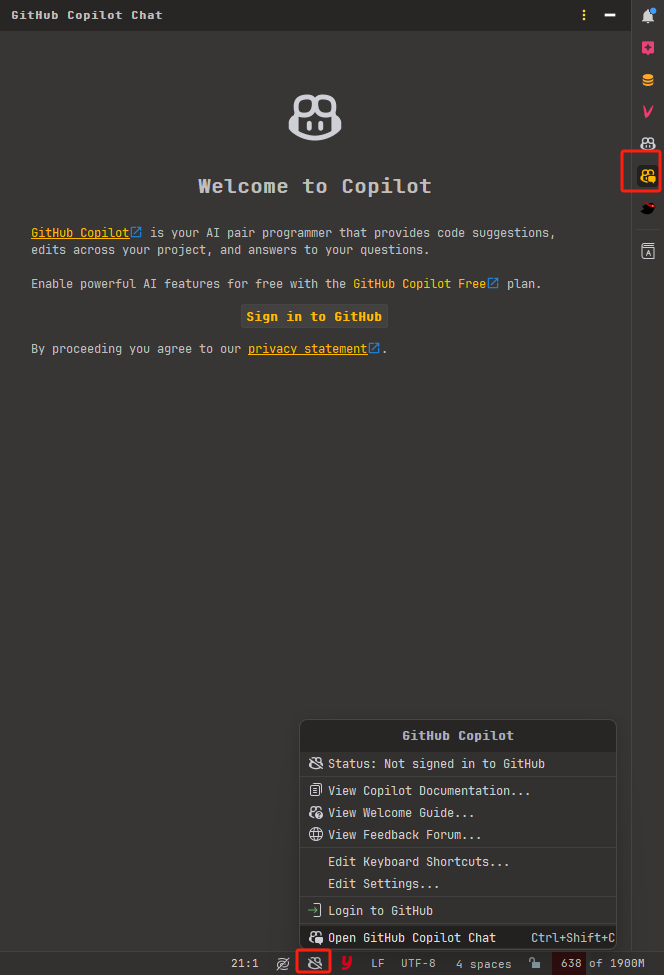The width and height of the screenshot is (664, 975).
Task: Open the pink V plugin tool window
Action: (648, 112)
